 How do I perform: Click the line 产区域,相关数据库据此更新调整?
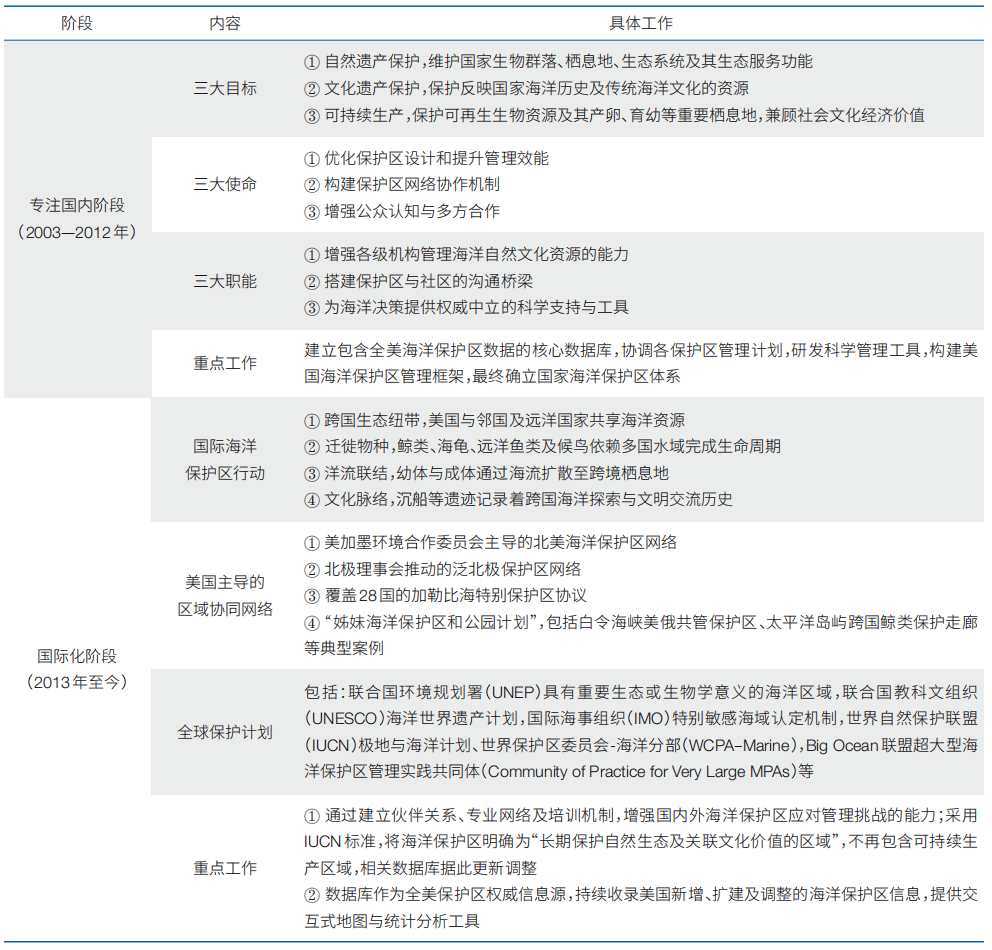420,868
